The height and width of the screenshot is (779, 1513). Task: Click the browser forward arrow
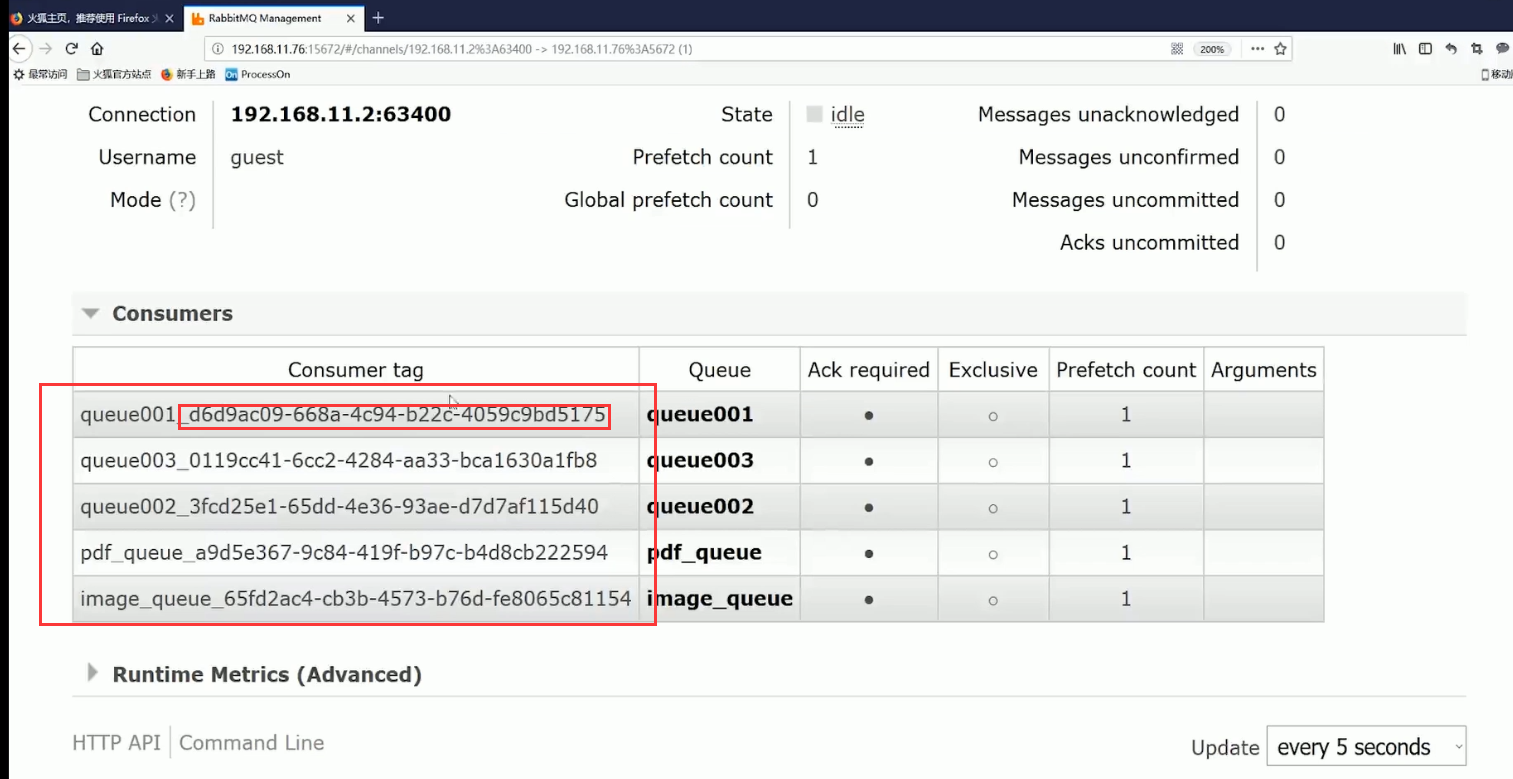pyautogui.click(x=45, y=48)
